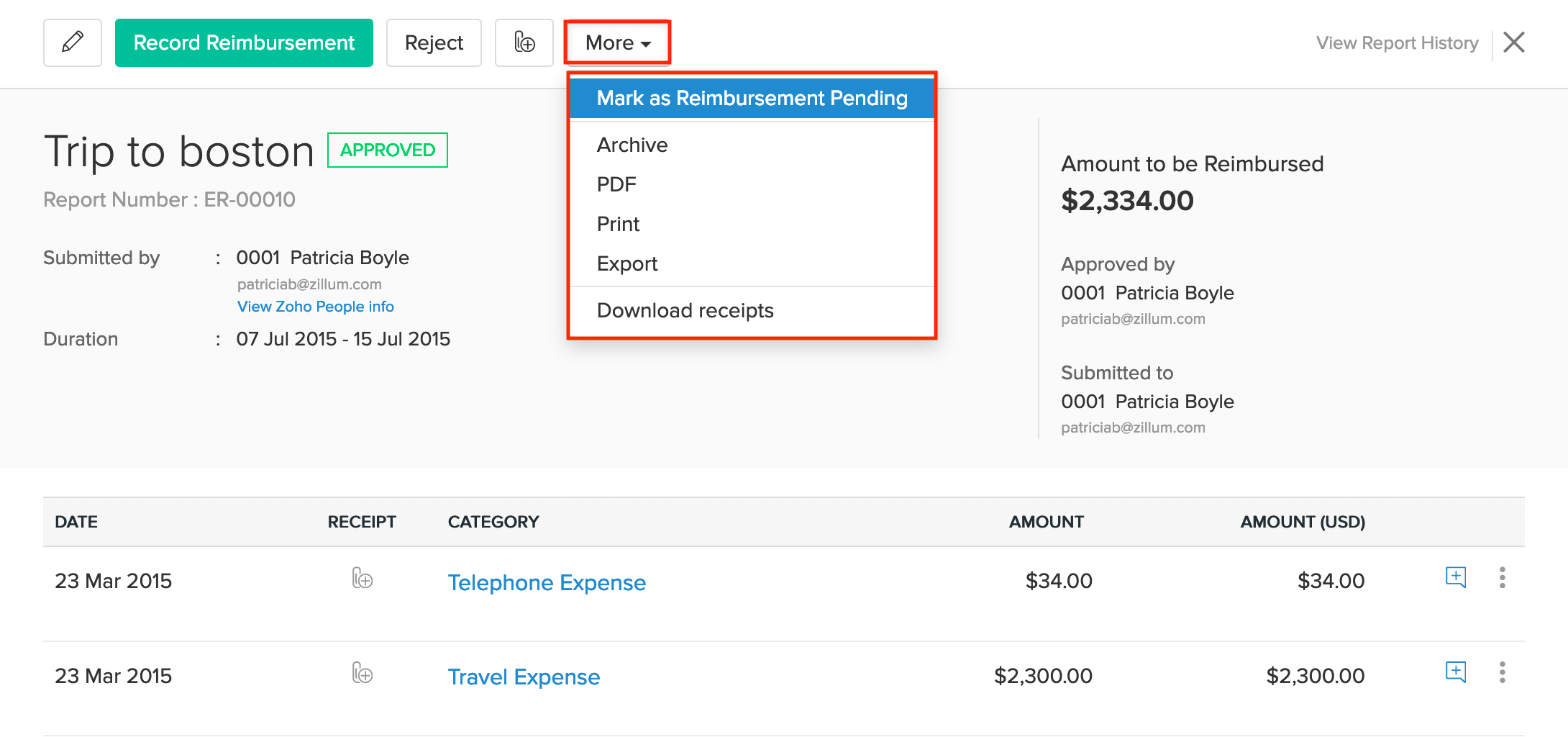1568x737 pixels.
Task: Click the Reject button
Action: pos(433,42)
